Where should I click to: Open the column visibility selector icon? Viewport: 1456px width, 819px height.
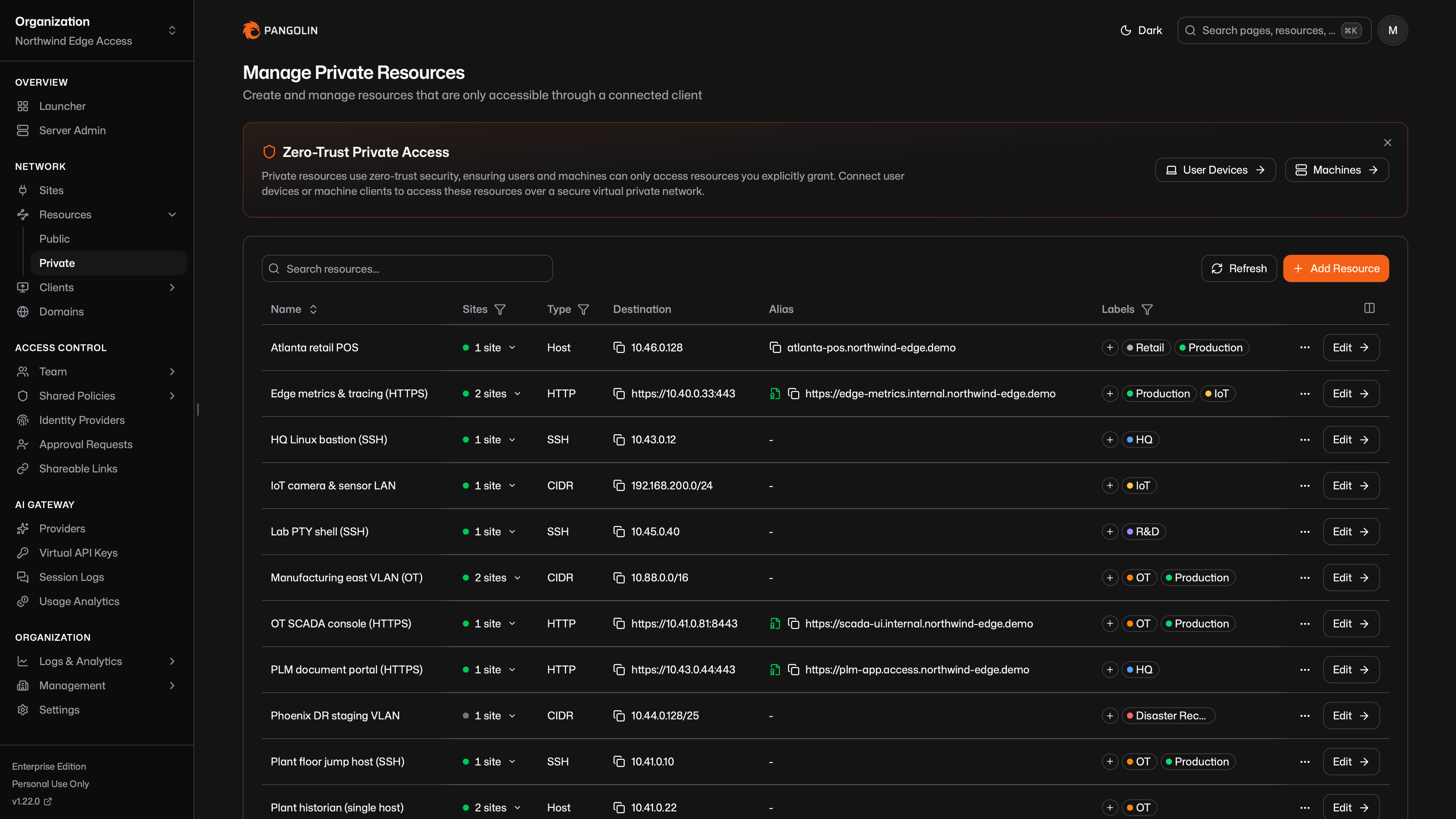point(1369,308)
